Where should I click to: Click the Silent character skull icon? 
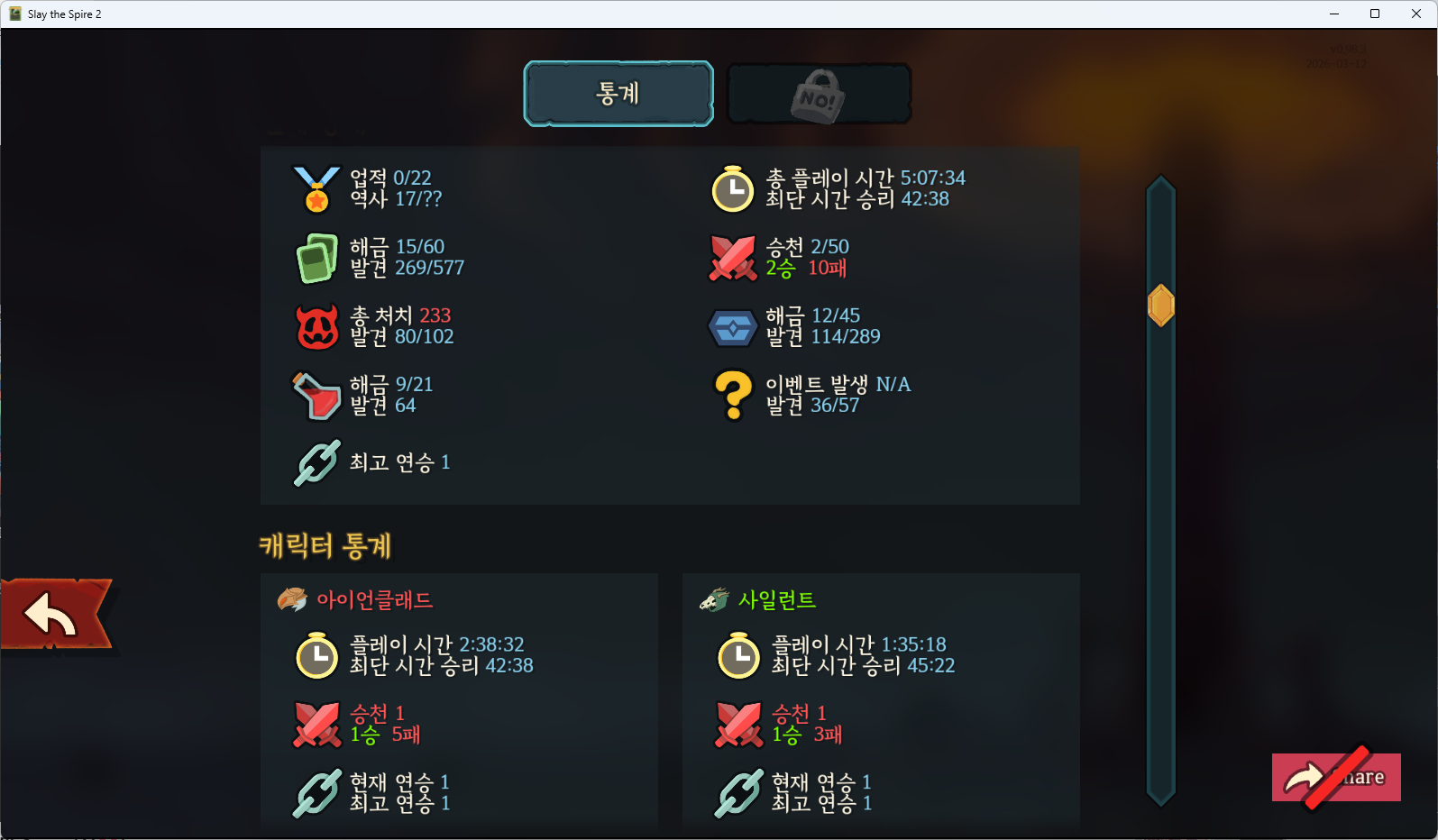pos(714,599)
